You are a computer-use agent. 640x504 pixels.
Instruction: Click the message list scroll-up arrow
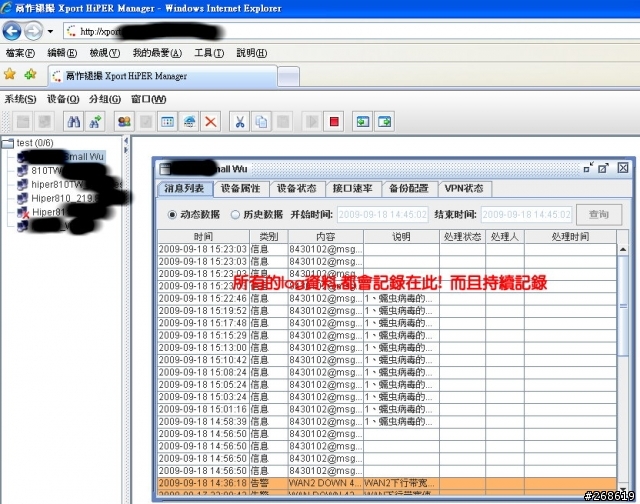623,249
